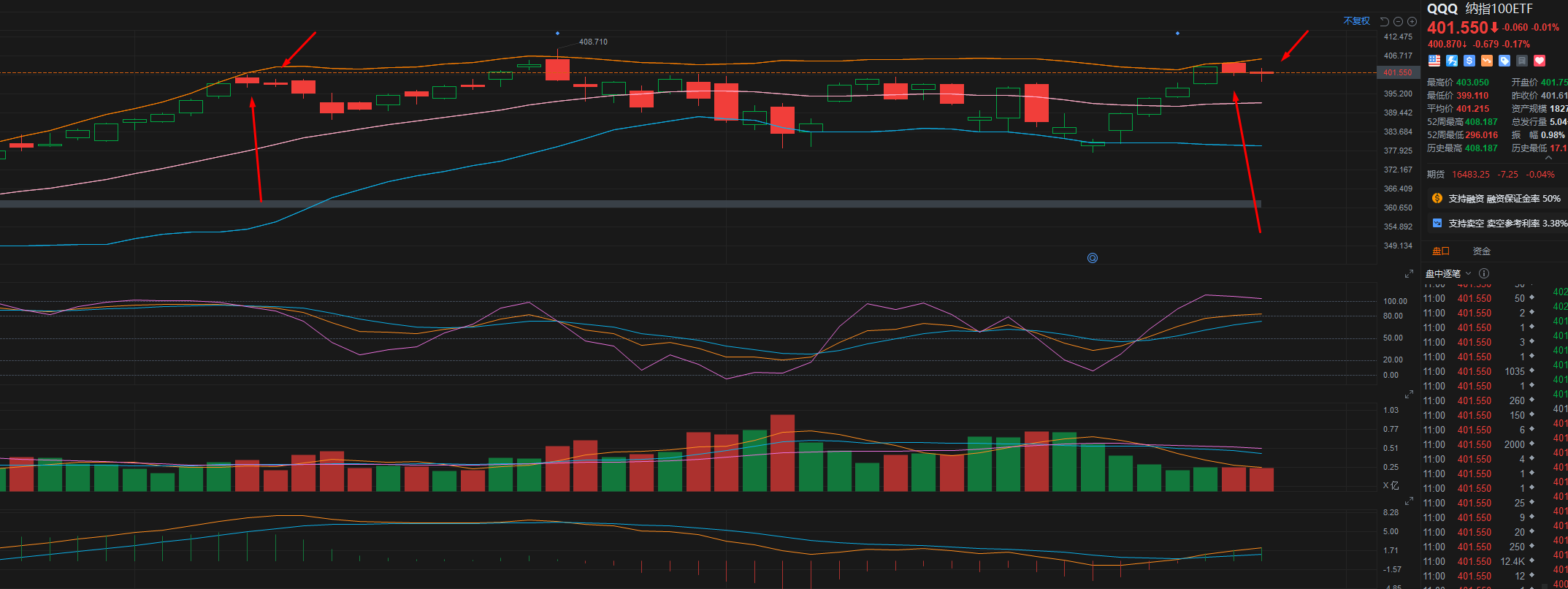Click the 平均价 401.215 value

(x=1472, y=109)
